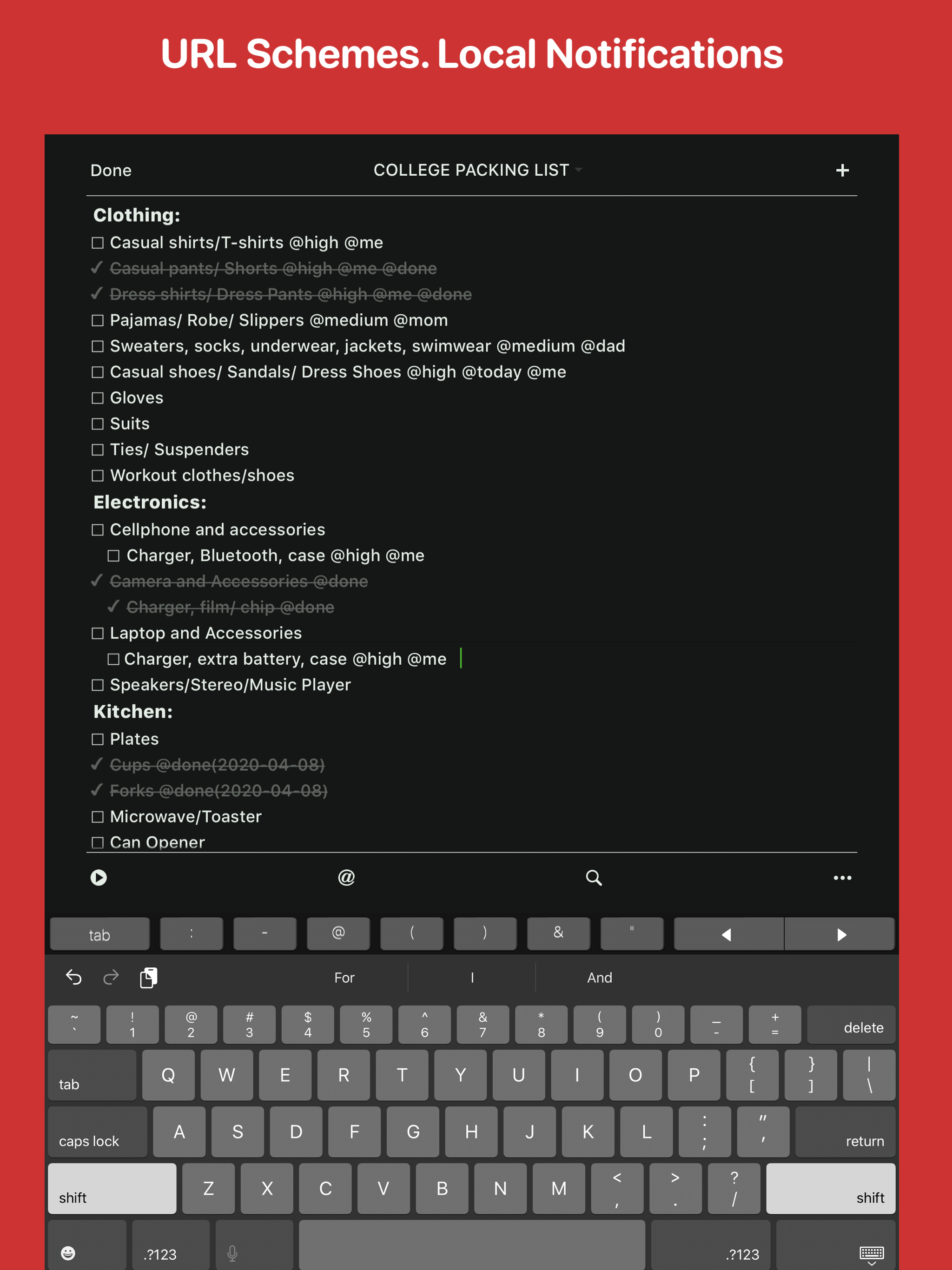Open the three-dots more menu
Image resolution: width=952 pixels, height=1270 pixels.
pos(842,877)
